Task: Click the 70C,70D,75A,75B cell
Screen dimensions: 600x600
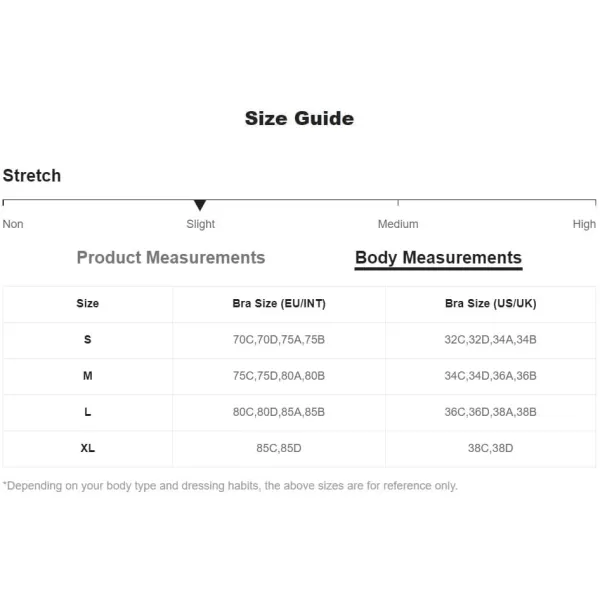Action: [x=279, y=339]
